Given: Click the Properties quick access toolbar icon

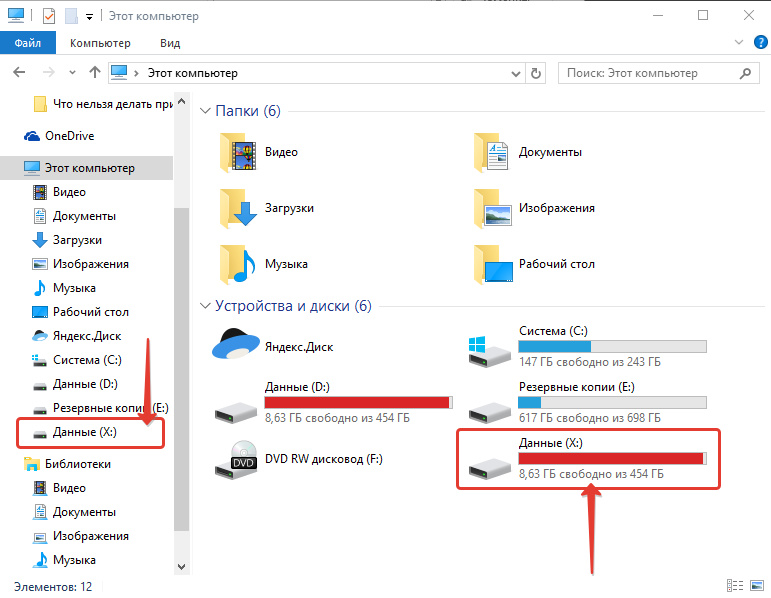Looking at the screenshot, I should [x=49, y=16].
